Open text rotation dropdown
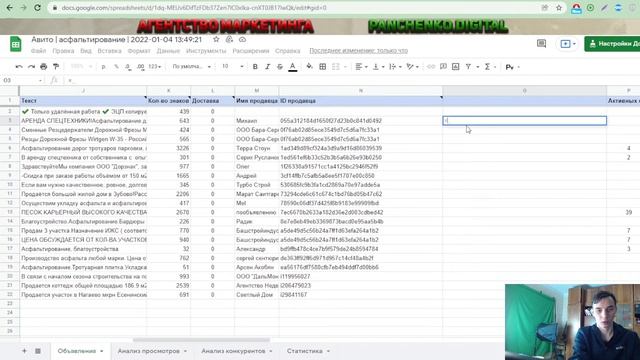Viewport: 640px width, 360px height. [x=413, y=67]
